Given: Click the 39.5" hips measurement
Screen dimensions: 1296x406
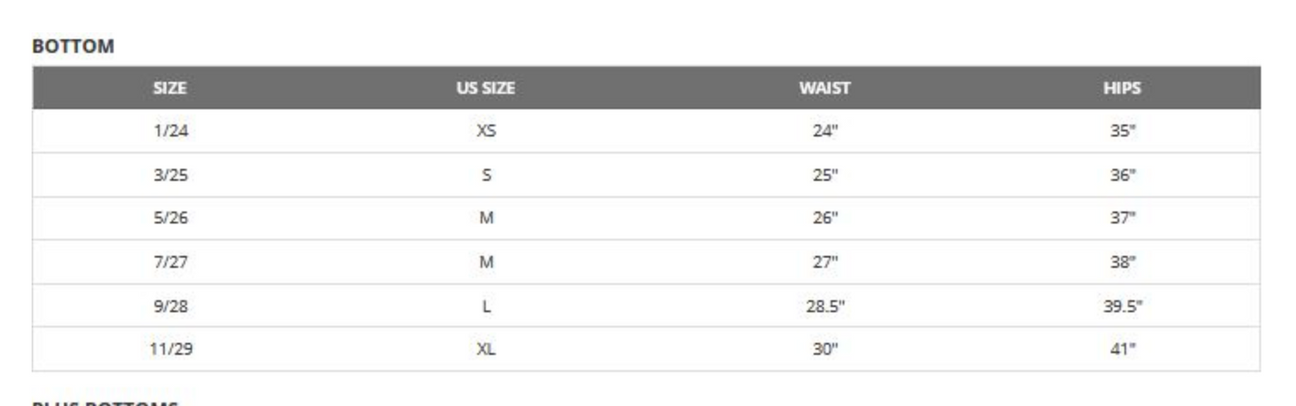Looking at the screenshot, I should 1123,306.
